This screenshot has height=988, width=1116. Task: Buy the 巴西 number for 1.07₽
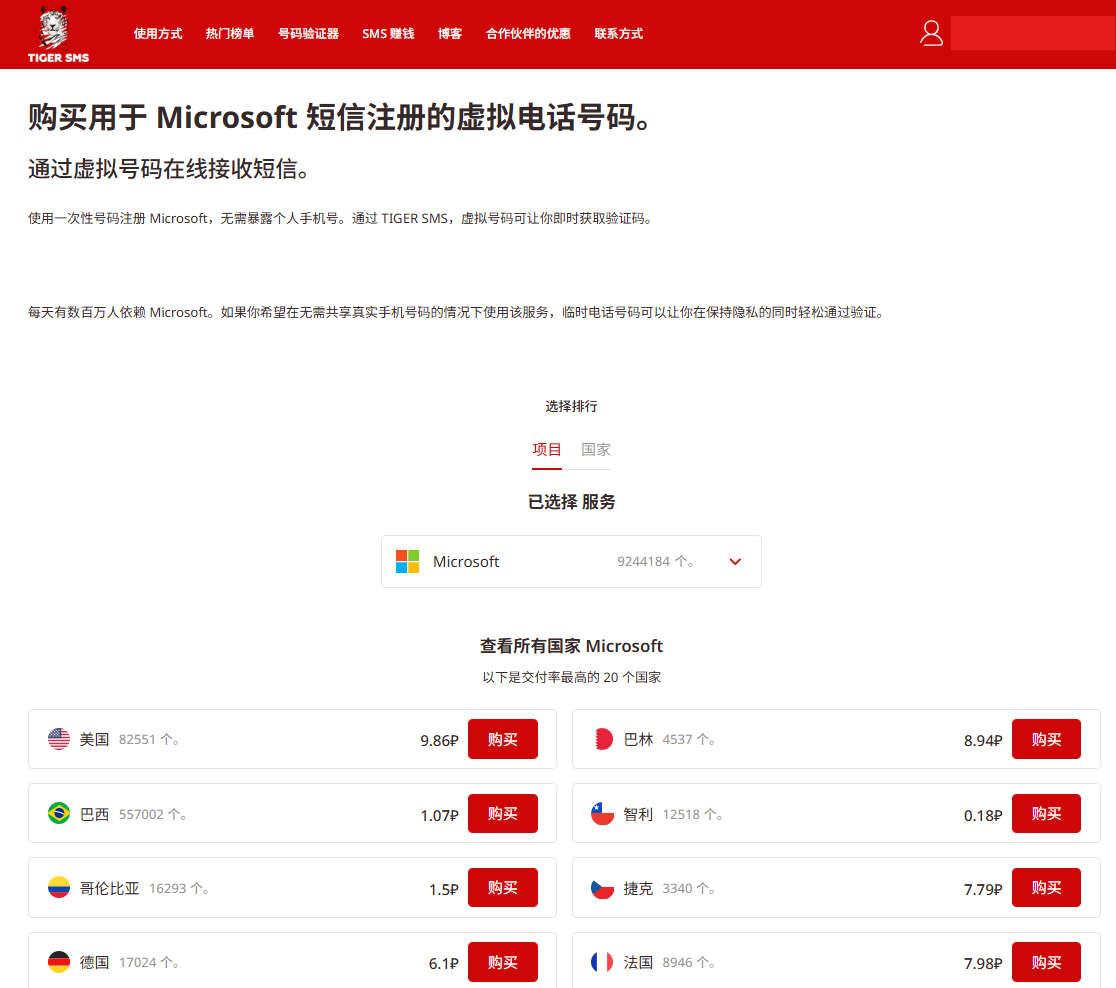502,814
